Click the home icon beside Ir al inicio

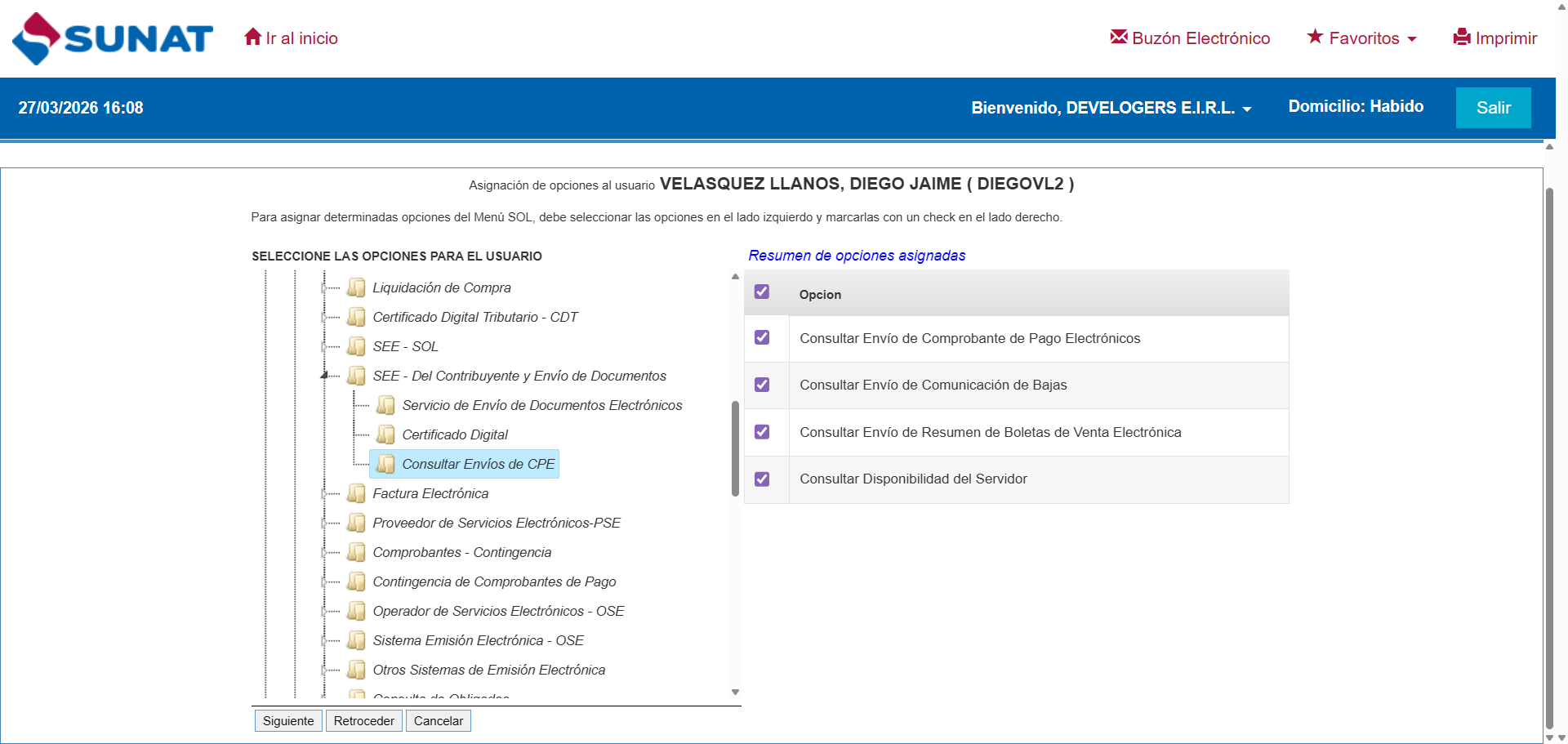(x=252, y=38)
